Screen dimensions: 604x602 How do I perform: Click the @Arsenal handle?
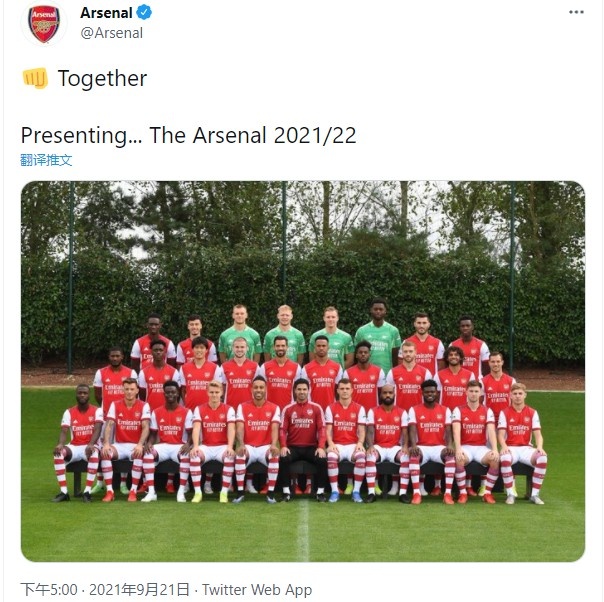(x=111, y=33)
